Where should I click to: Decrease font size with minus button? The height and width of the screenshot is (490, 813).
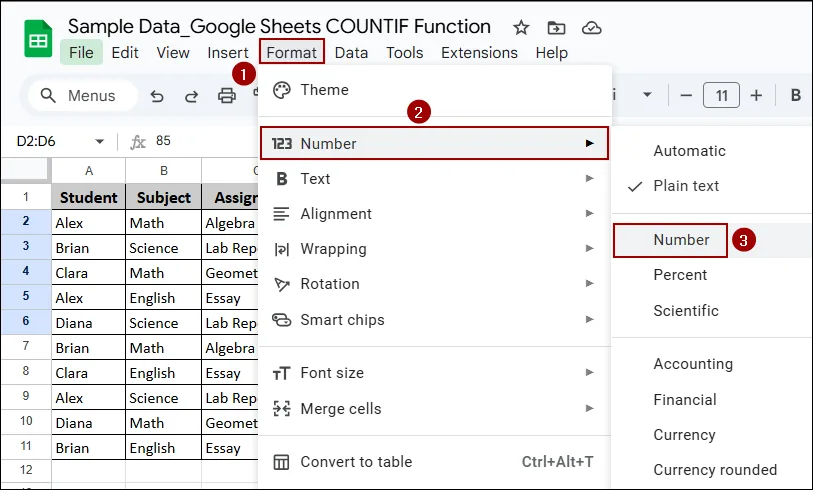686,95
